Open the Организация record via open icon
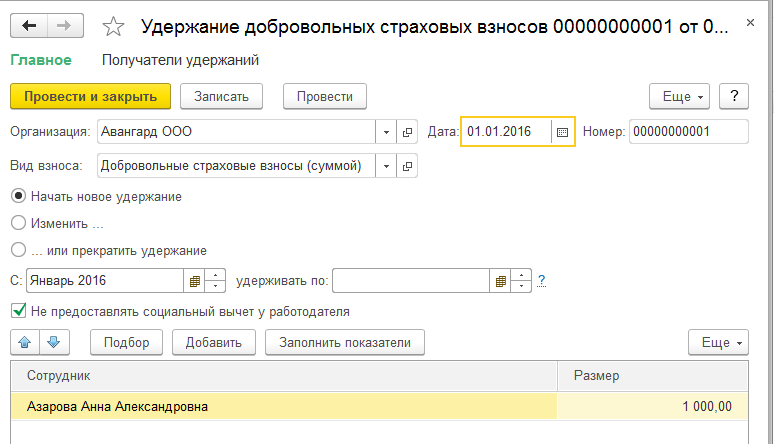 pyautogui.click(x=408, y=132)
